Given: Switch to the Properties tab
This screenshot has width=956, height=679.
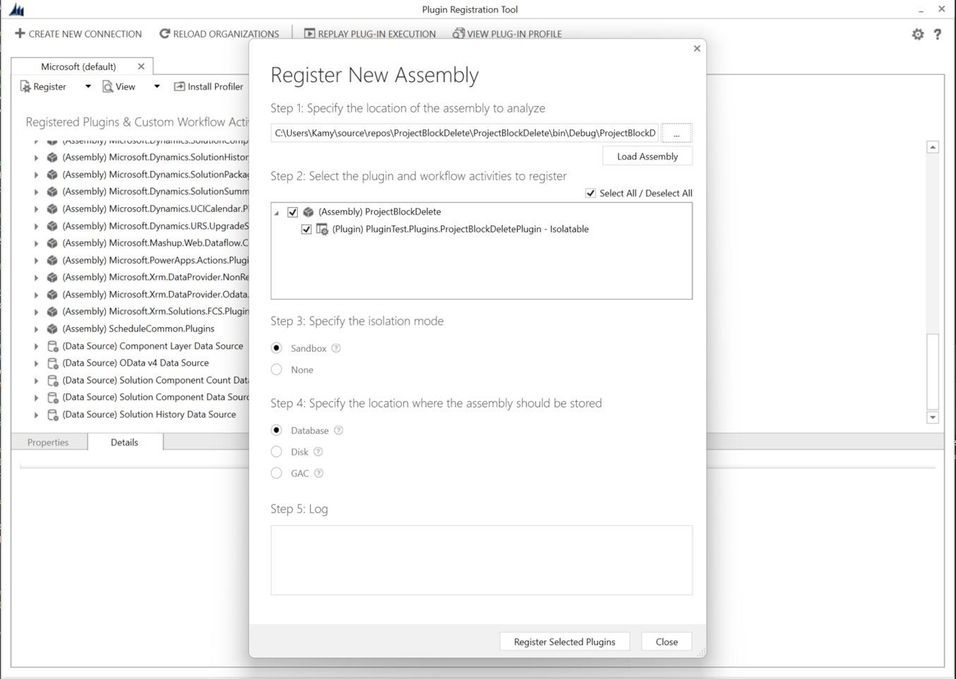Looking at the screenshot, I should (48, 443).
